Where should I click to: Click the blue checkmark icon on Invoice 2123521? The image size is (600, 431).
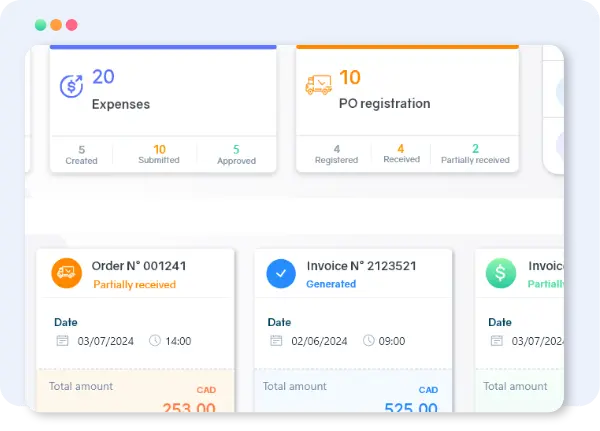281,273
